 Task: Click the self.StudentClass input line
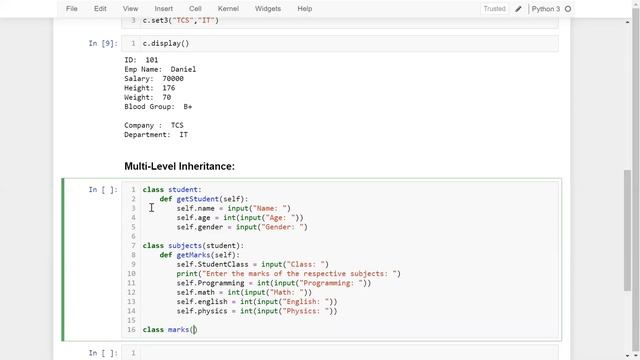[253, 264]
